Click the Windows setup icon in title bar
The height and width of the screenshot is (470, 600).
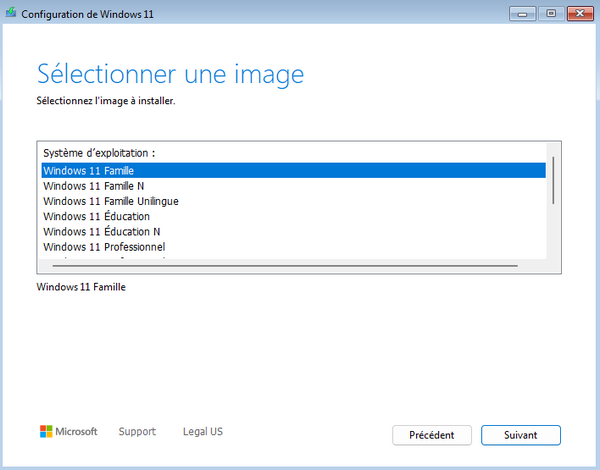[11, 13]
